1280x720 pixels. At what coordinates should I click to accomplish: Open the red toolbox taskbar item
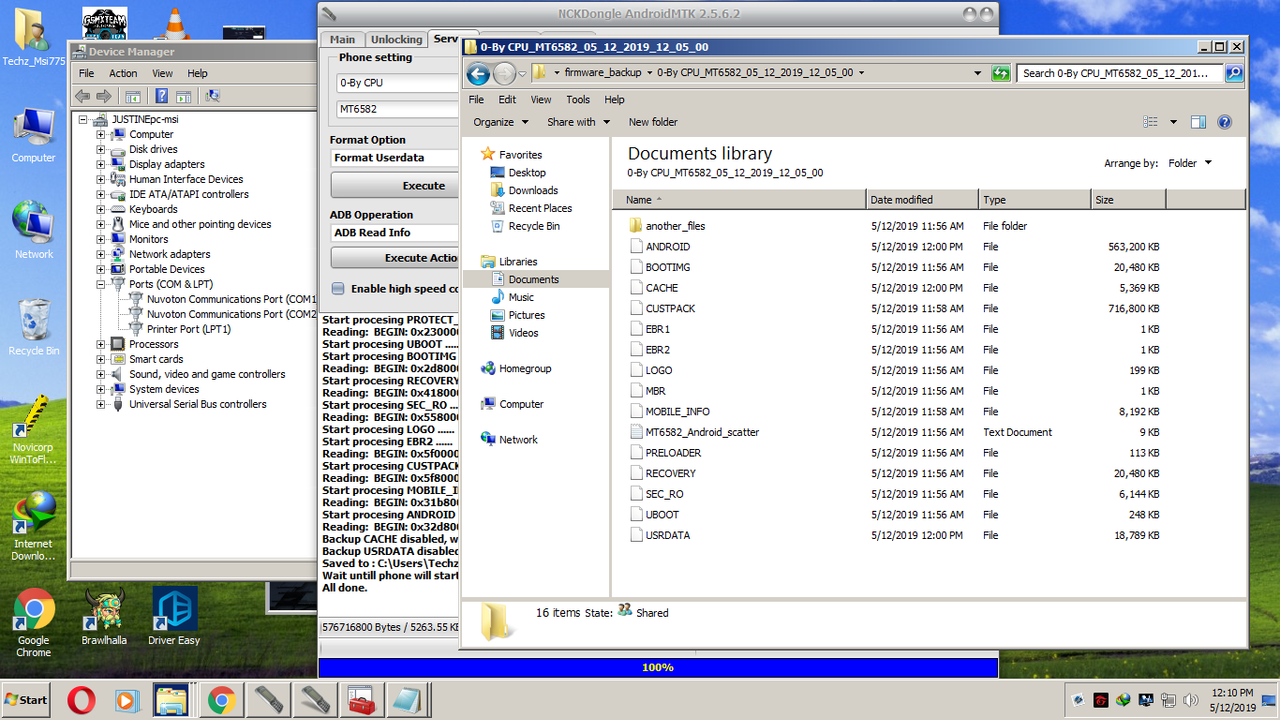361,700
